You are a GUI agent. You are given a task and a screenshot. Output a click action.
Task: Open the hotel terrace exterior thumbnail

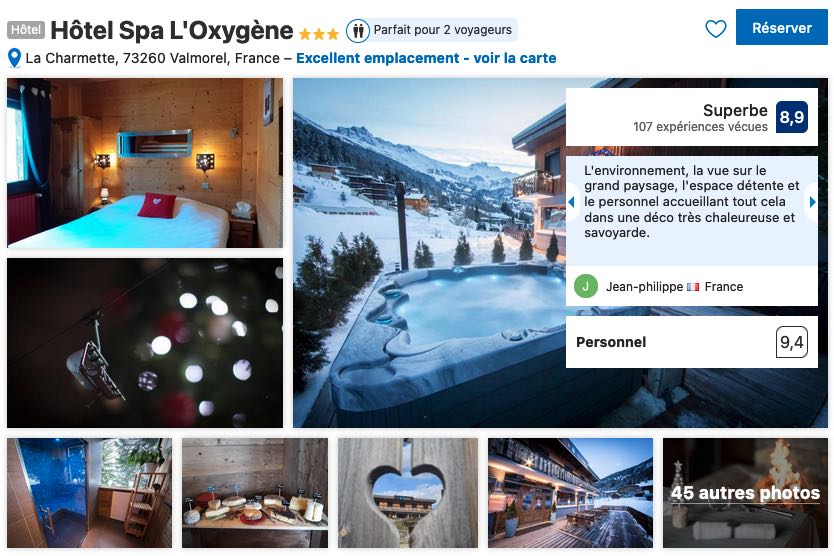(570, 493)
